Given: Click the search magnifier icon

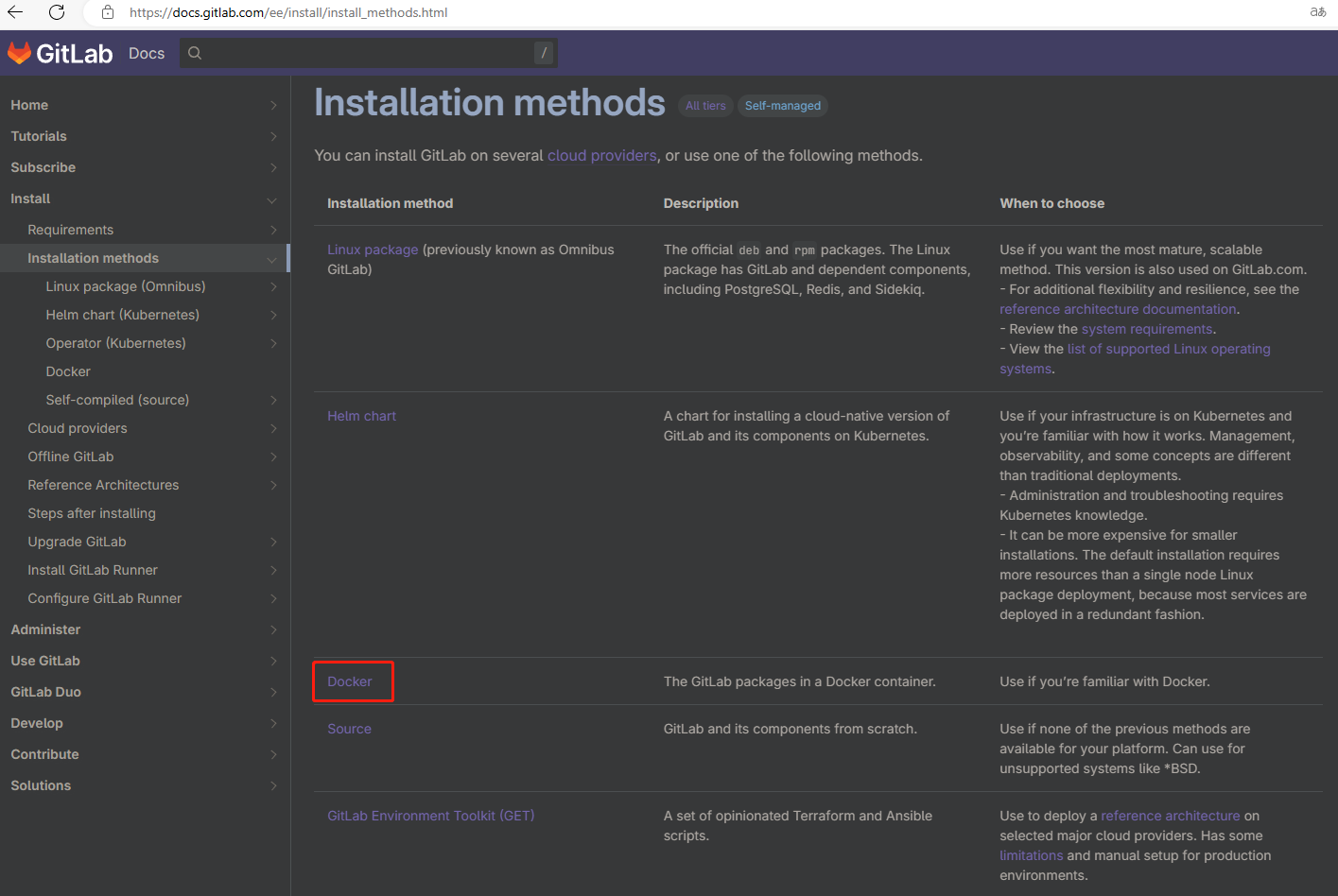Looking at the screenshot, I should [x=195, y=53].
